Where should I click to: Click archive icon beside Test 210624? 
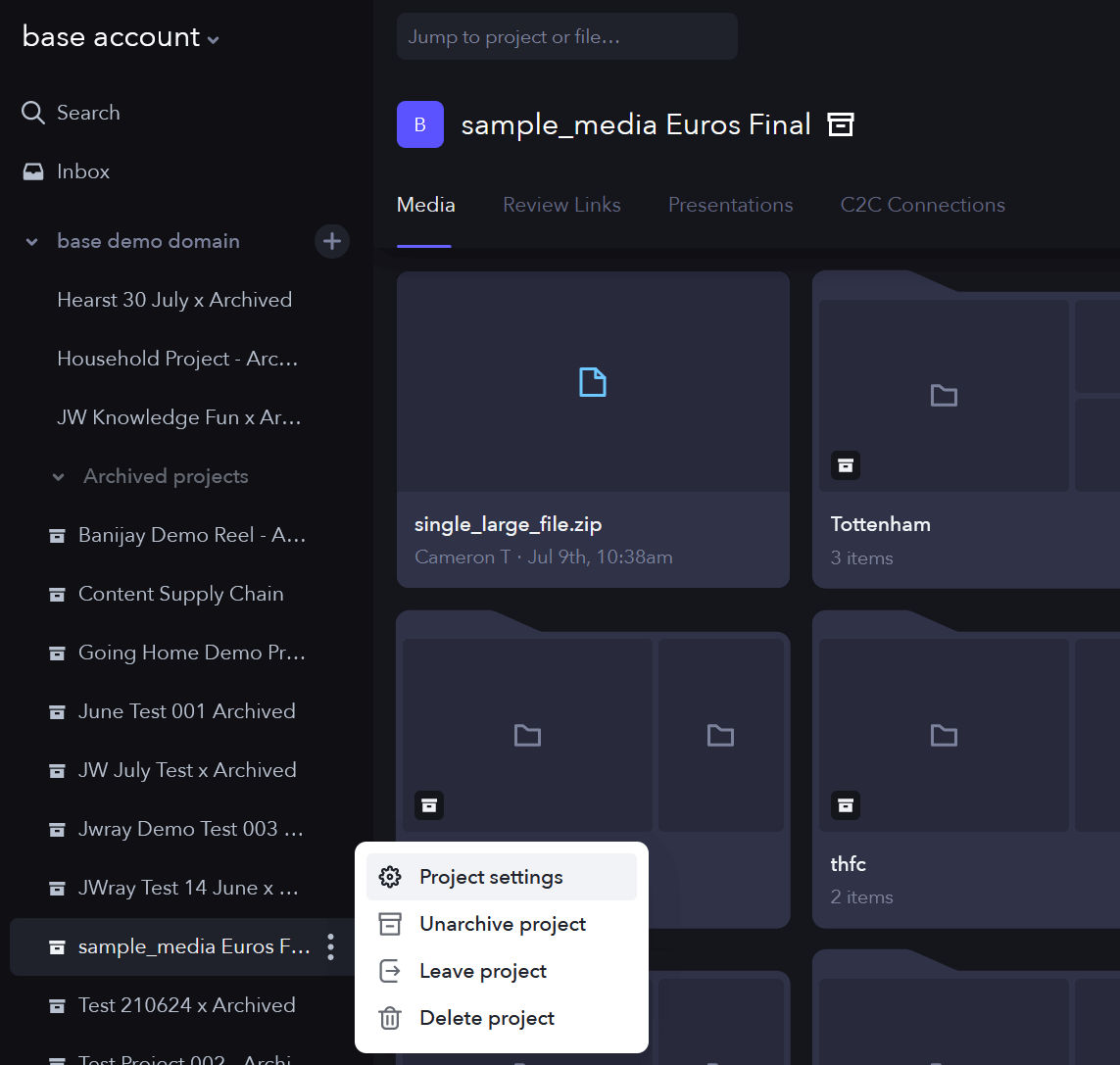pos(57,1005)
